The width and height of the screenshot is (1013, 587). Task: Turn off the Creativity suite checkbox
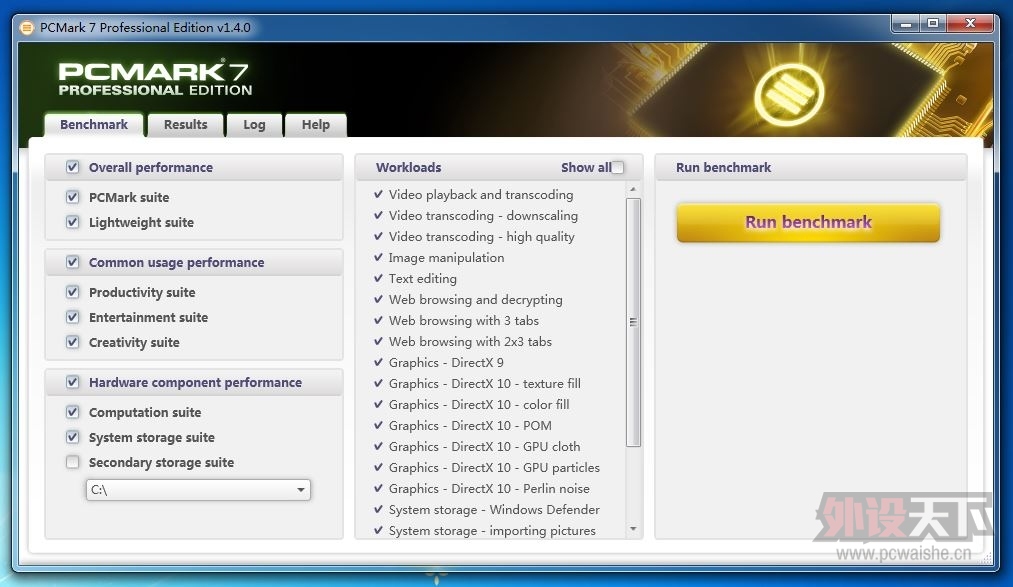(72, 342)
